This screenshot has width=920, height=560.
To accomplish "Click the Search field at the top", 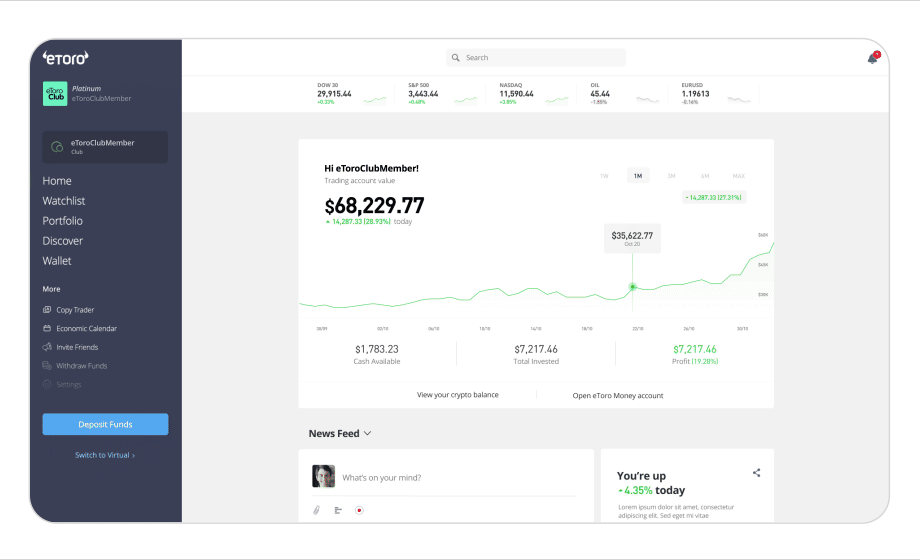I will [536, 58].
